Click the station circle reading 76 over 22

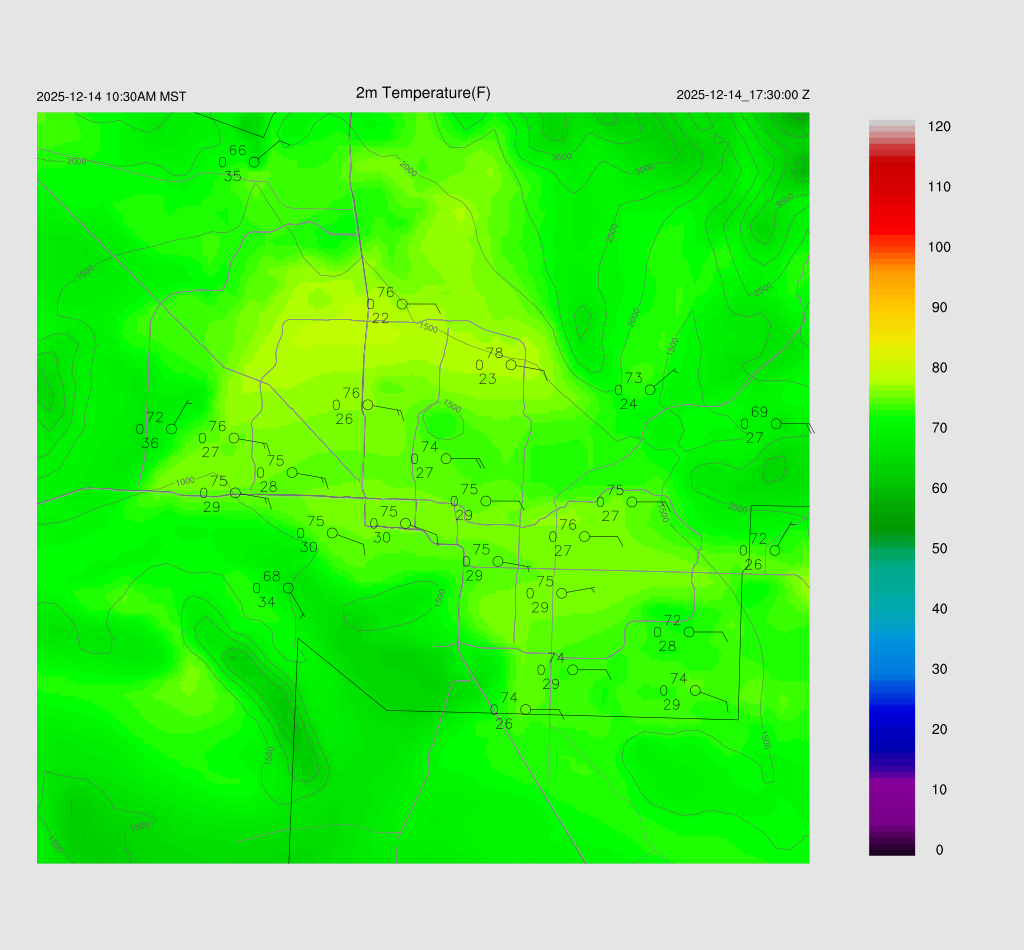pyautogui.click(x=402, y=304)
